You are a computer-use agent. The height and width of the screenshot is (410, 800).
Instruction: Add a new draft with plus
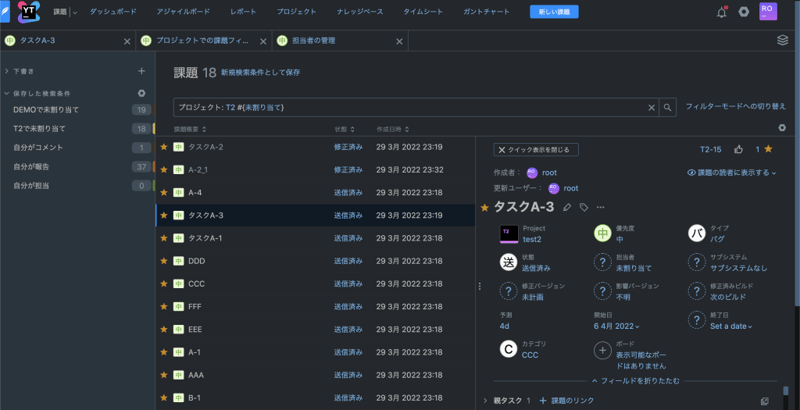(x=141, y=71)
